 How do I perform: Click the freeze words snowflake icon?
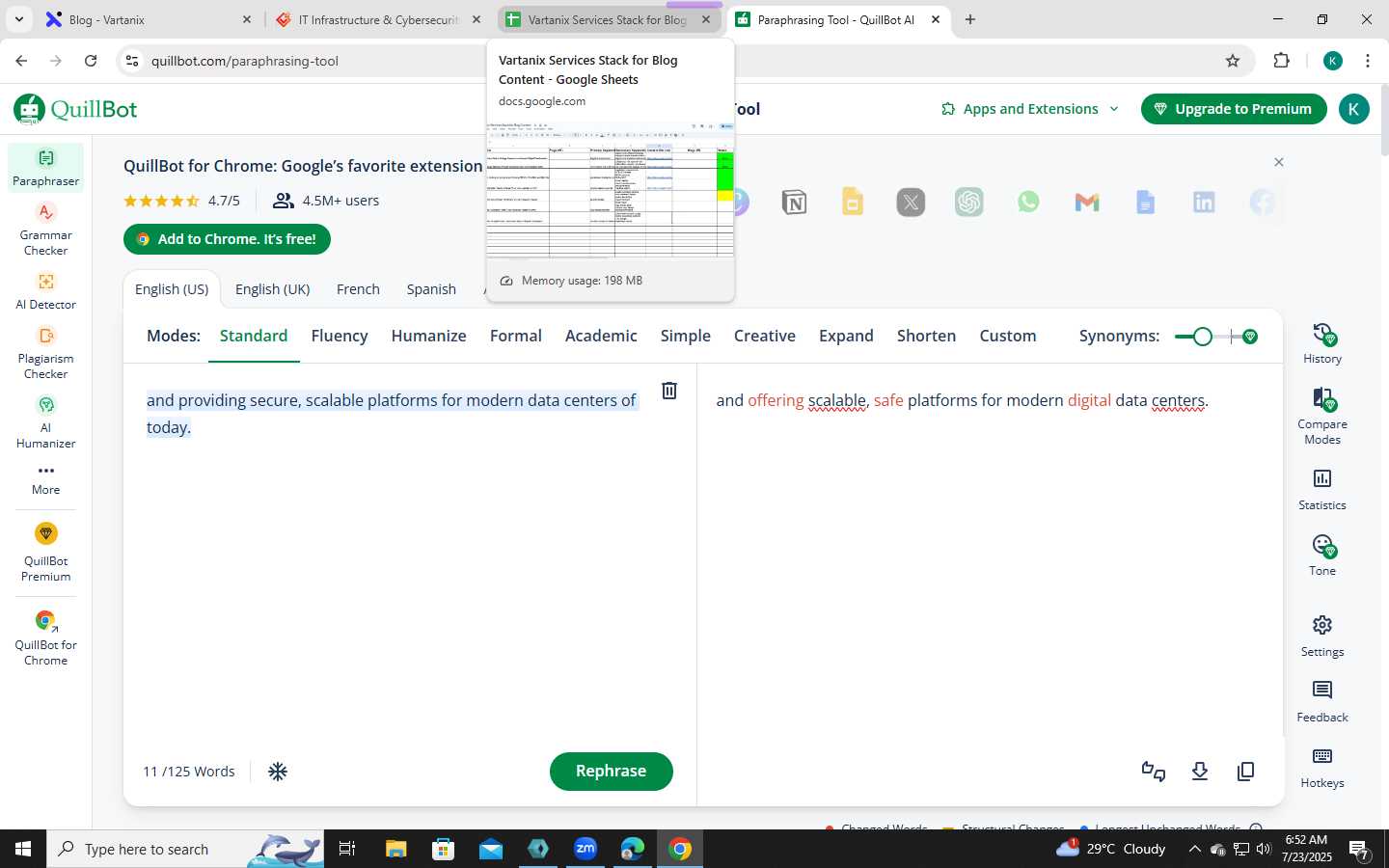278,772
